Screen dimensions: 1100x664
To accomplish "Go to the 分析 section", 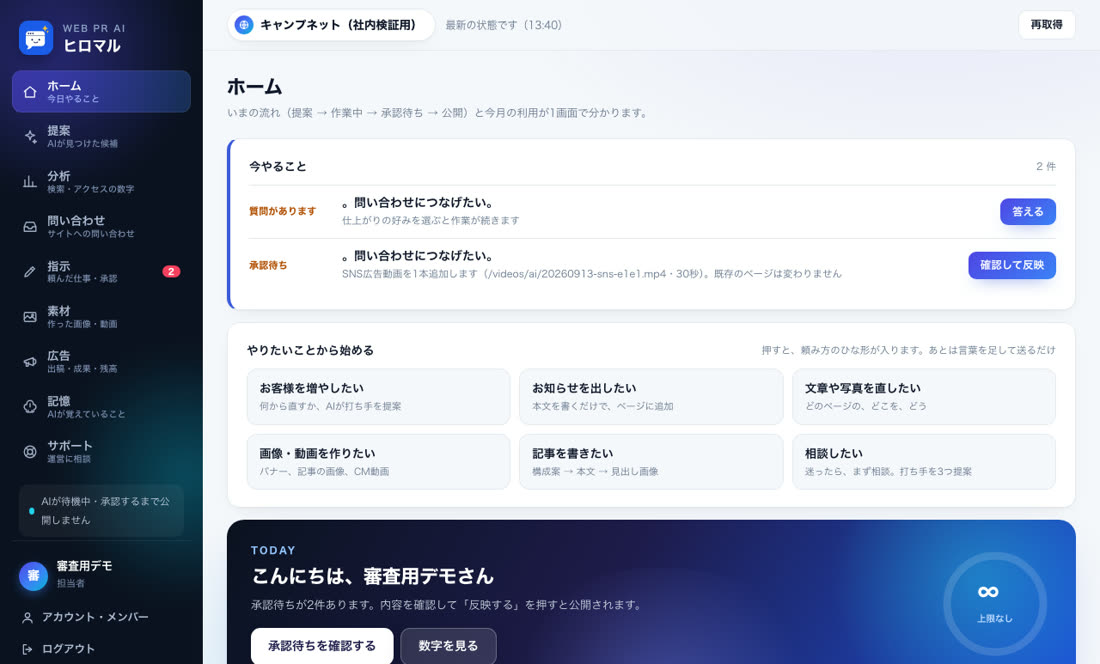I will click(101, 182).
